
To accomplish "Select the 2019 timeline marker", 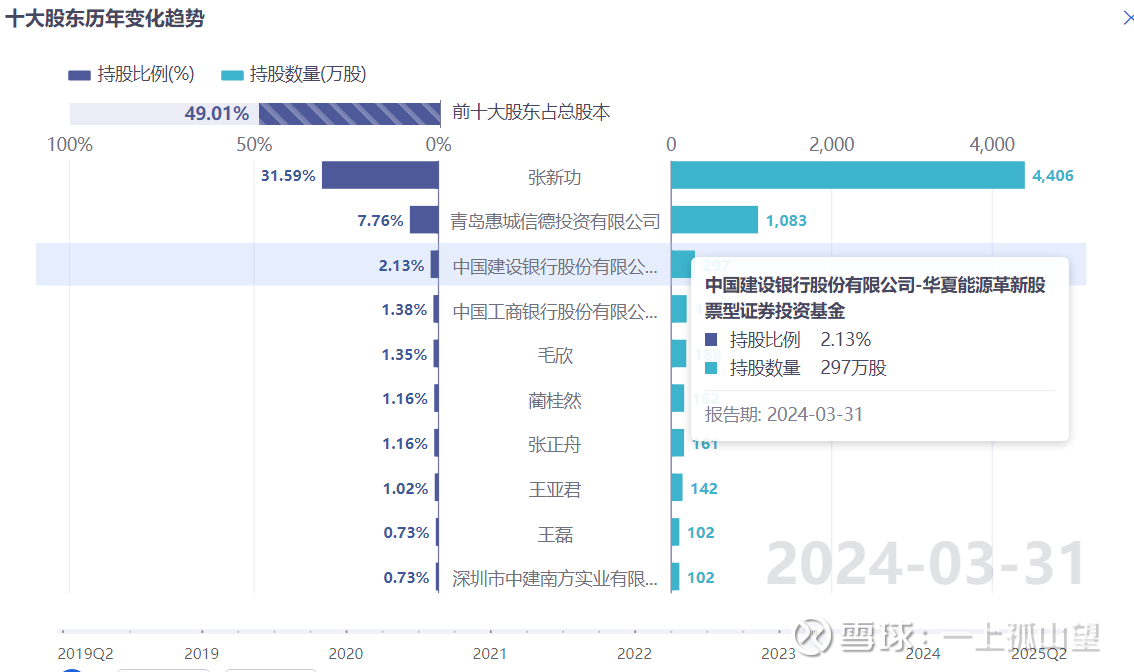I will point(202,653).
